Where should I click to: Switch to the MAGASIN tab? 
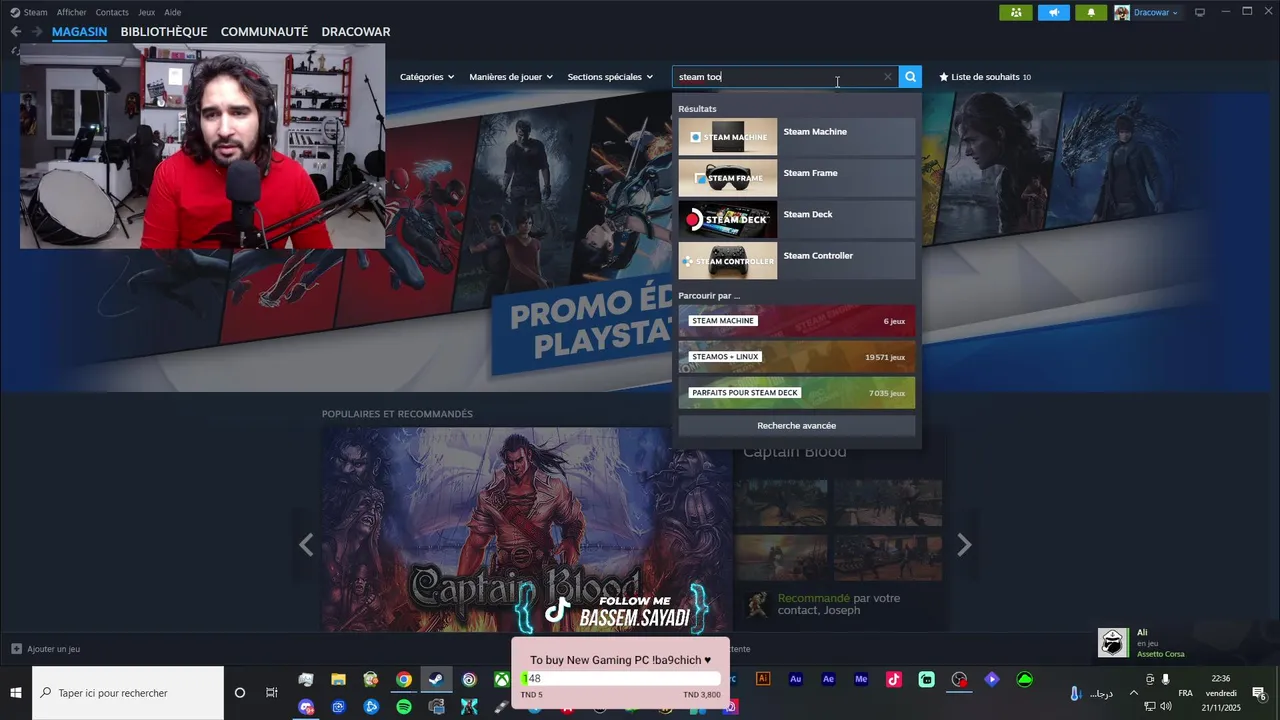pos(79,32)
